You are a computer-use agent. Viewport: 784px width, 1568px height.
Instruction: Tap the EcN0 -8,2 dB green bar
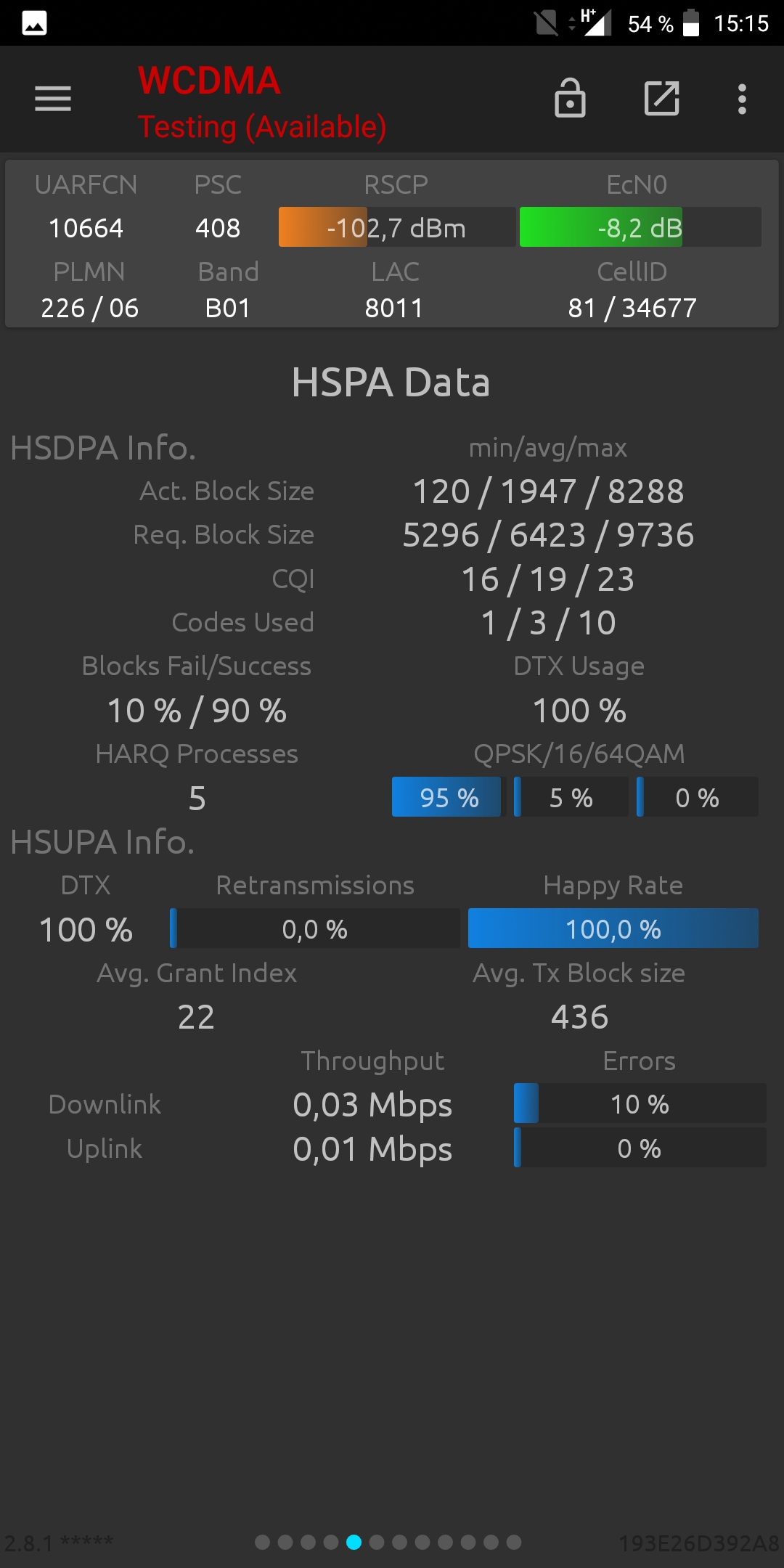click(x=640, y=227)
